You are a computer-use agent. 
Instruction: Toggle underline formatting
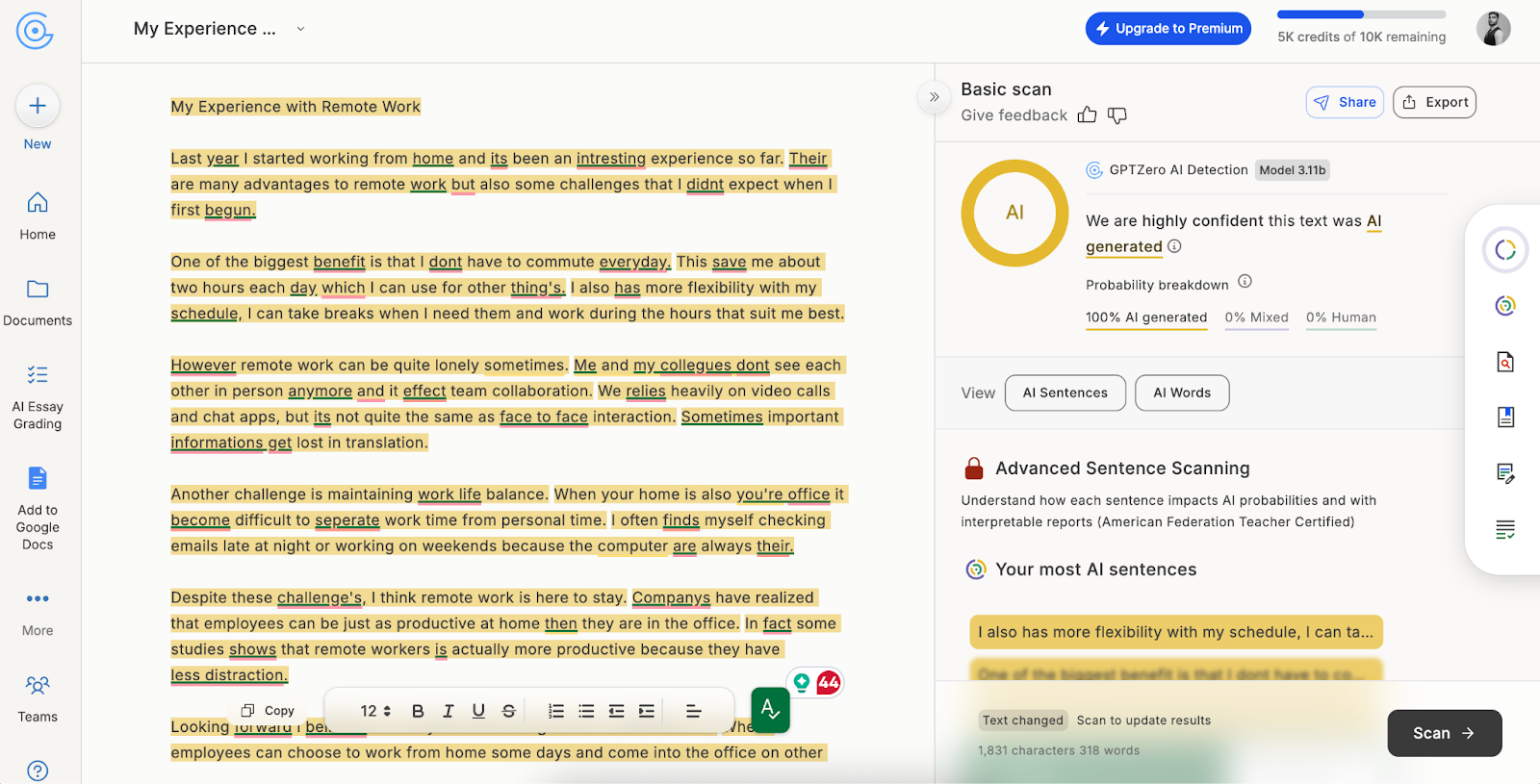click(478, 711)
